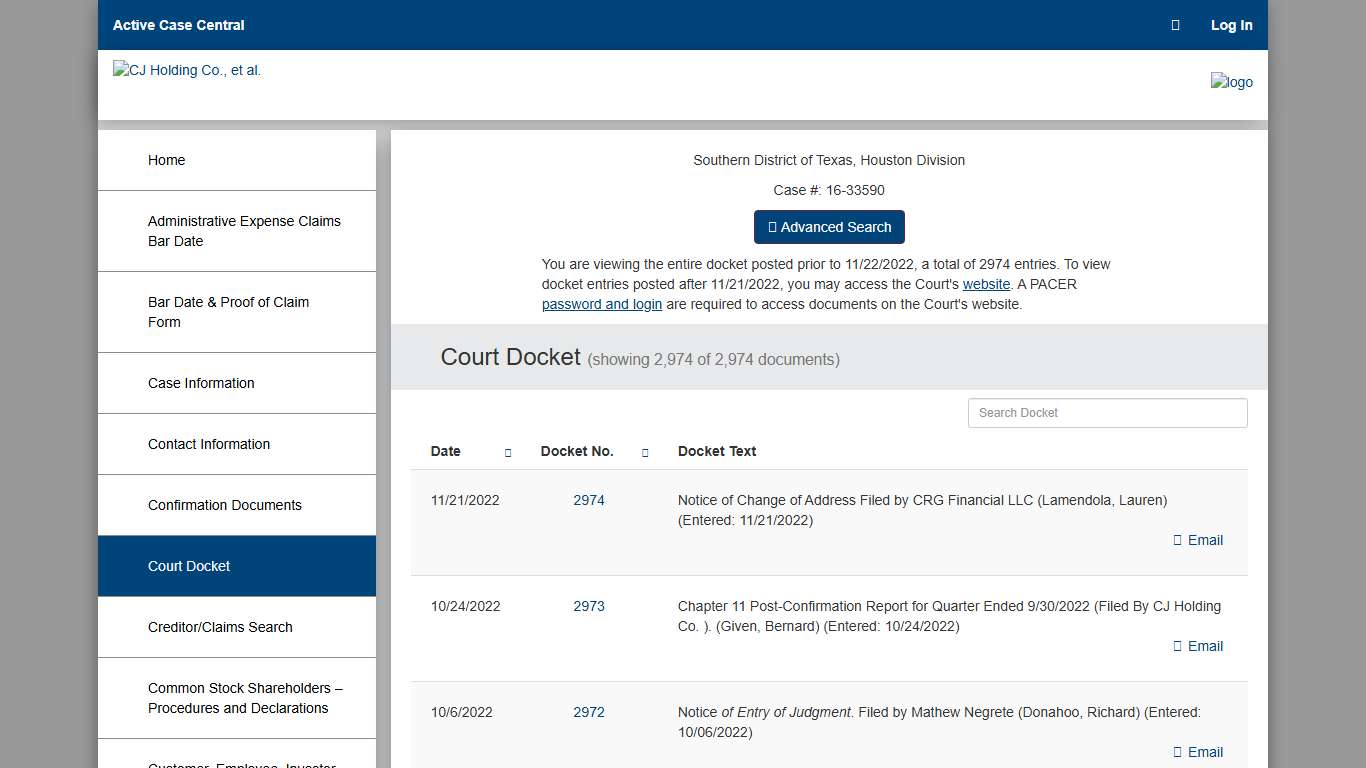Open the Advanced Search dialog

point(829,227)
